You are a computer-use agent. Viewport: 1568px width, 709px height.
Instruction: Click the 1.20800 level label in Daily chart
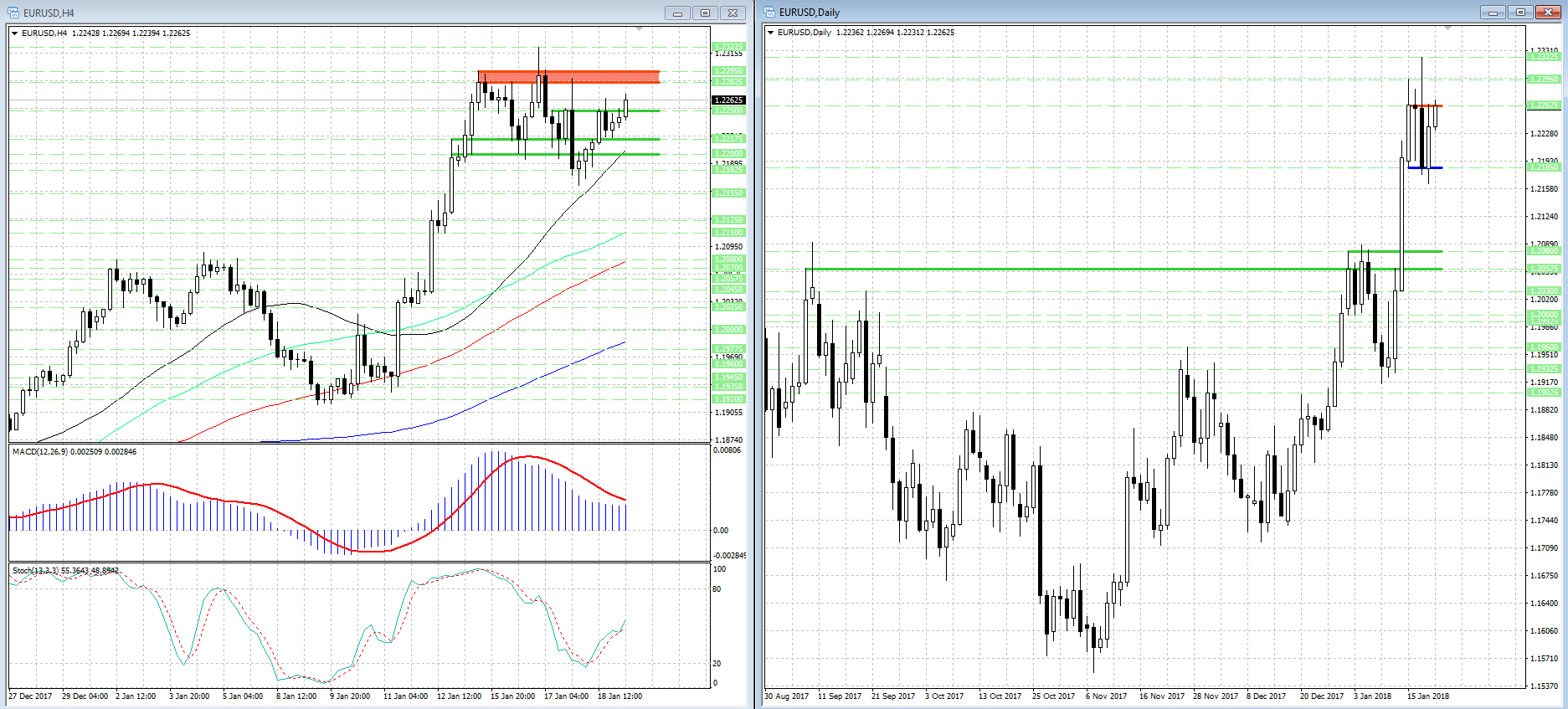pyautogui.click(x=1544, y=251)
